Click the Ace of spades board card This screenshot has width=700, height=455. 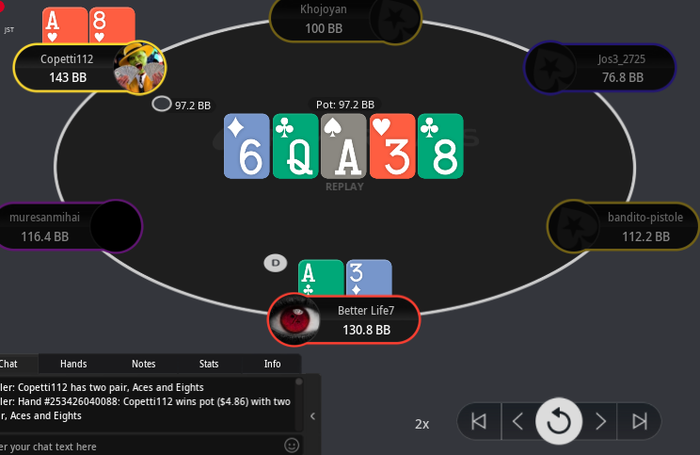344,146
